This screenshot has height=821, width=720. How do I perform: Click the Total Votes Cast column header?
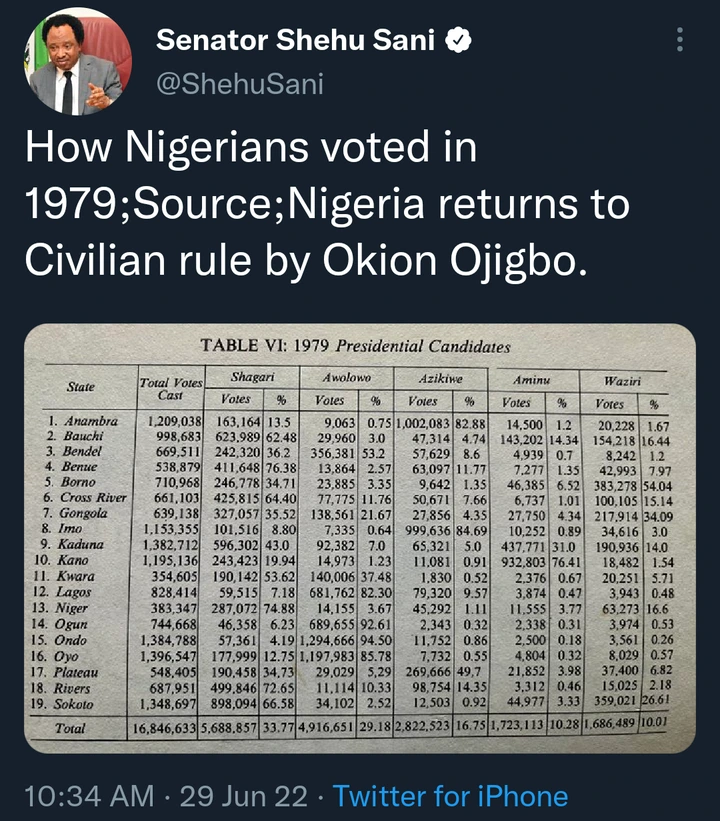coord(170,388)
